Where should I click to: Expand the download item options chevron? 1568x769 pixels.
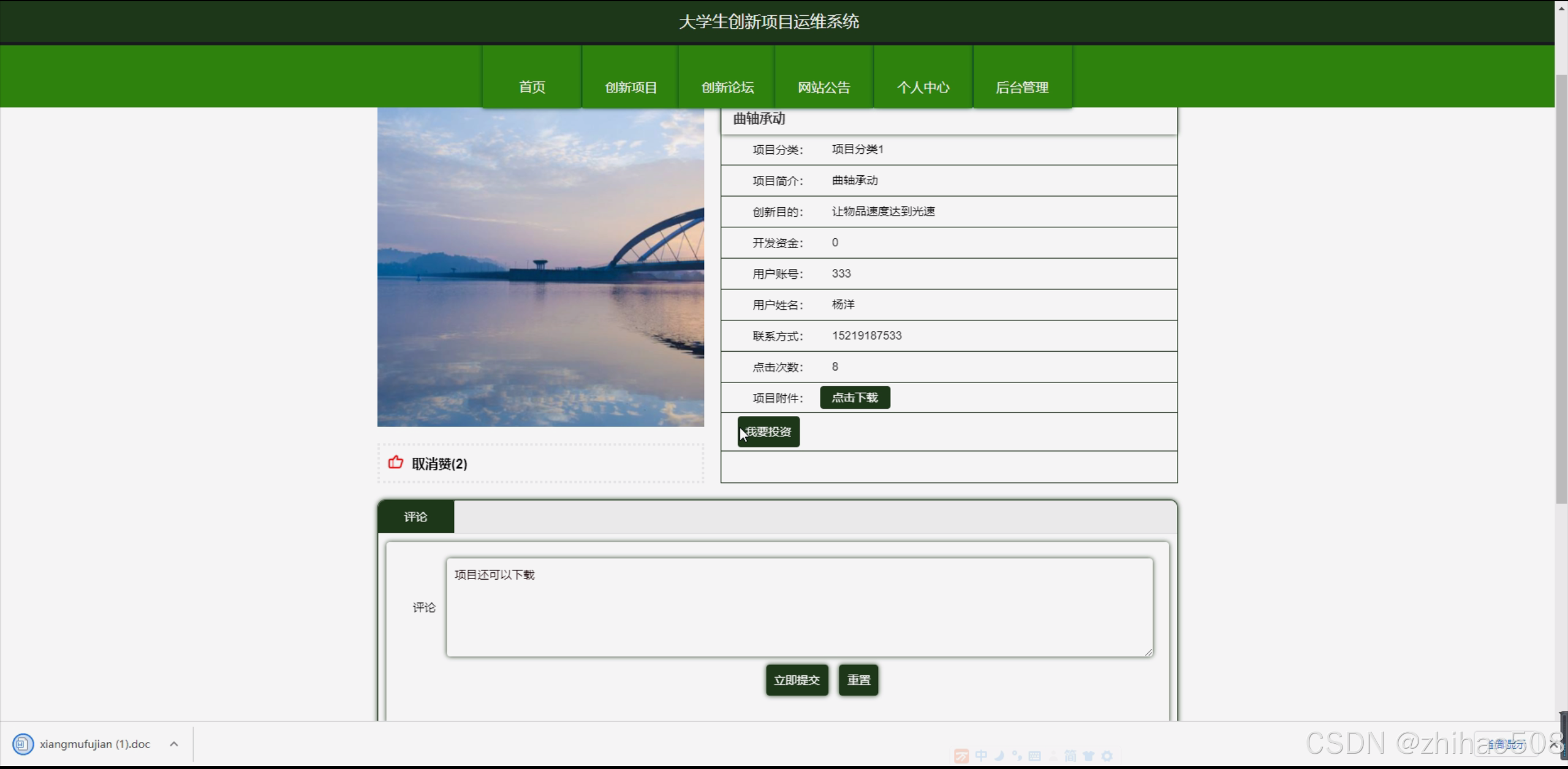pyautogui.click(x=174, y=744)
